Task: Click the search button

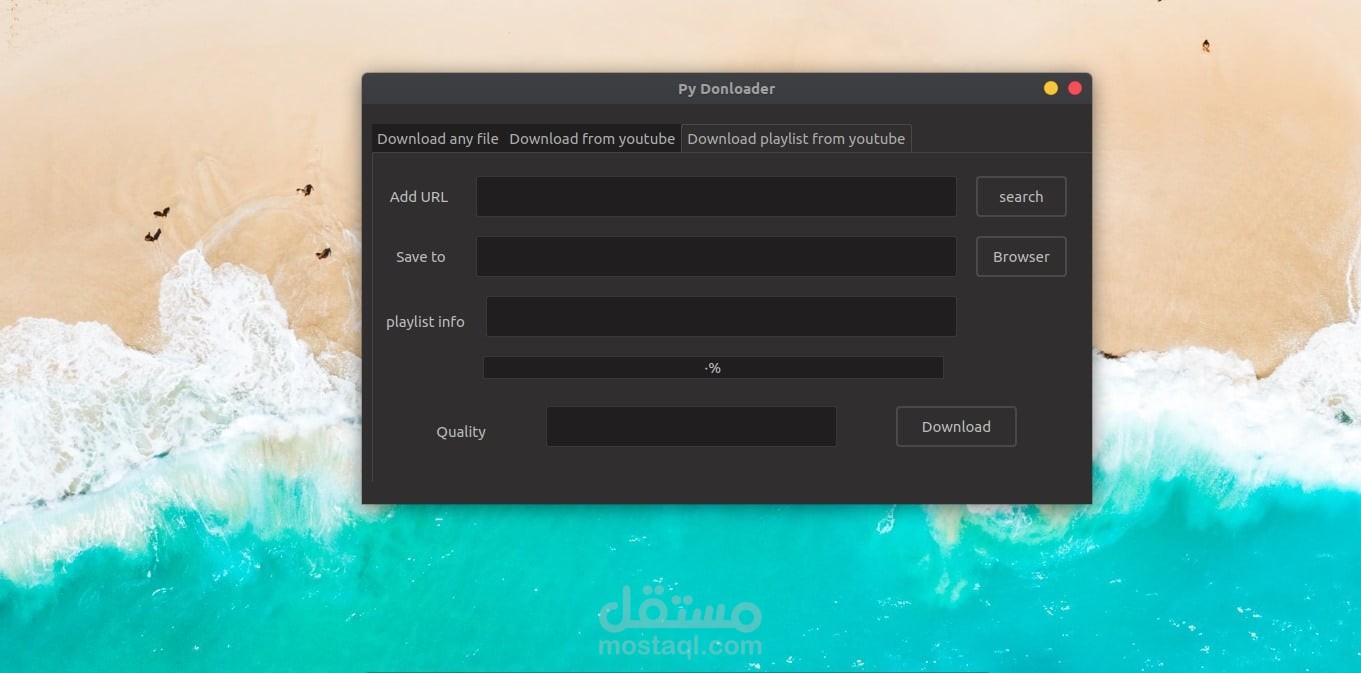Action: pyautogui.click(x=1021, y=197)
